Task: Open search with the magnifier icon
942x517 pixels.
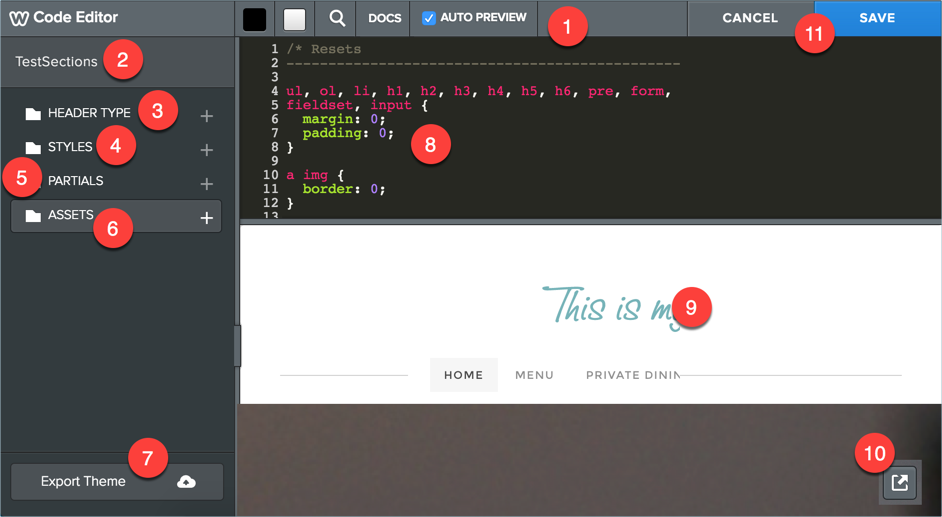Action: pyautogui.click(x=337, y=18)
